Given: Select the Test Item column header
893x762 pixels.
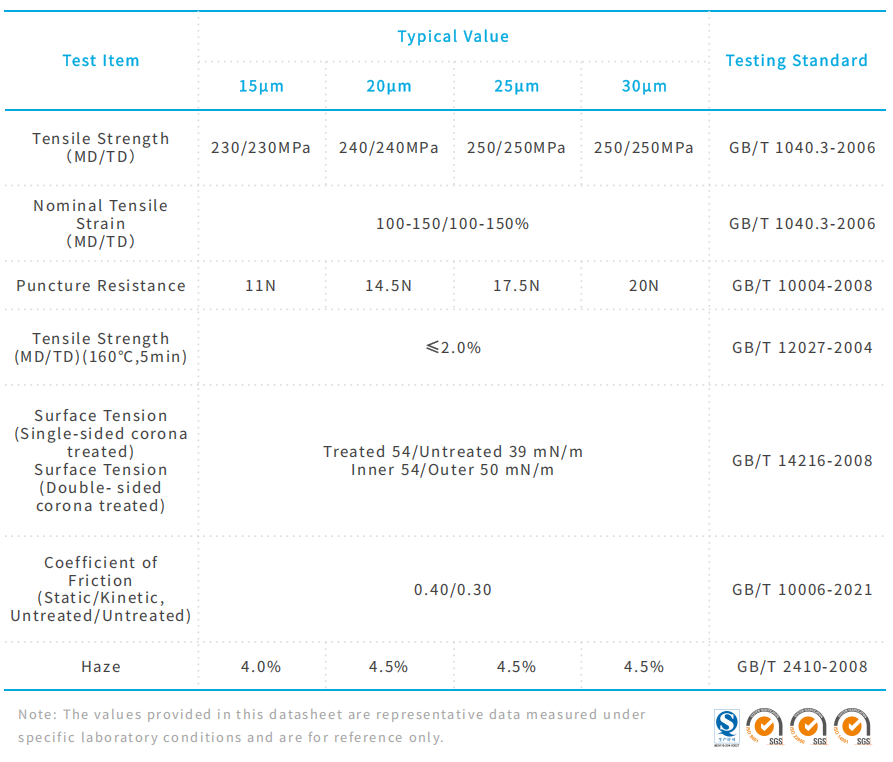Looking at the screenshot, I should [x=101, y=61].
